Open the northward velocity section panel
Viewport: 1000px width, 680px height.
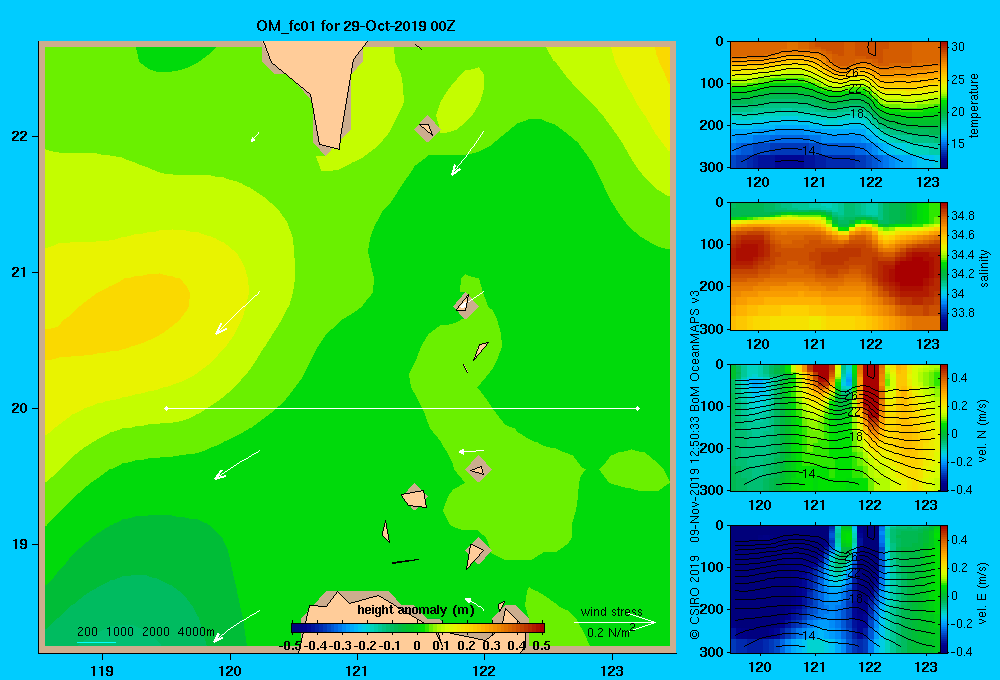pyautogui.click(x=834, y=427)
